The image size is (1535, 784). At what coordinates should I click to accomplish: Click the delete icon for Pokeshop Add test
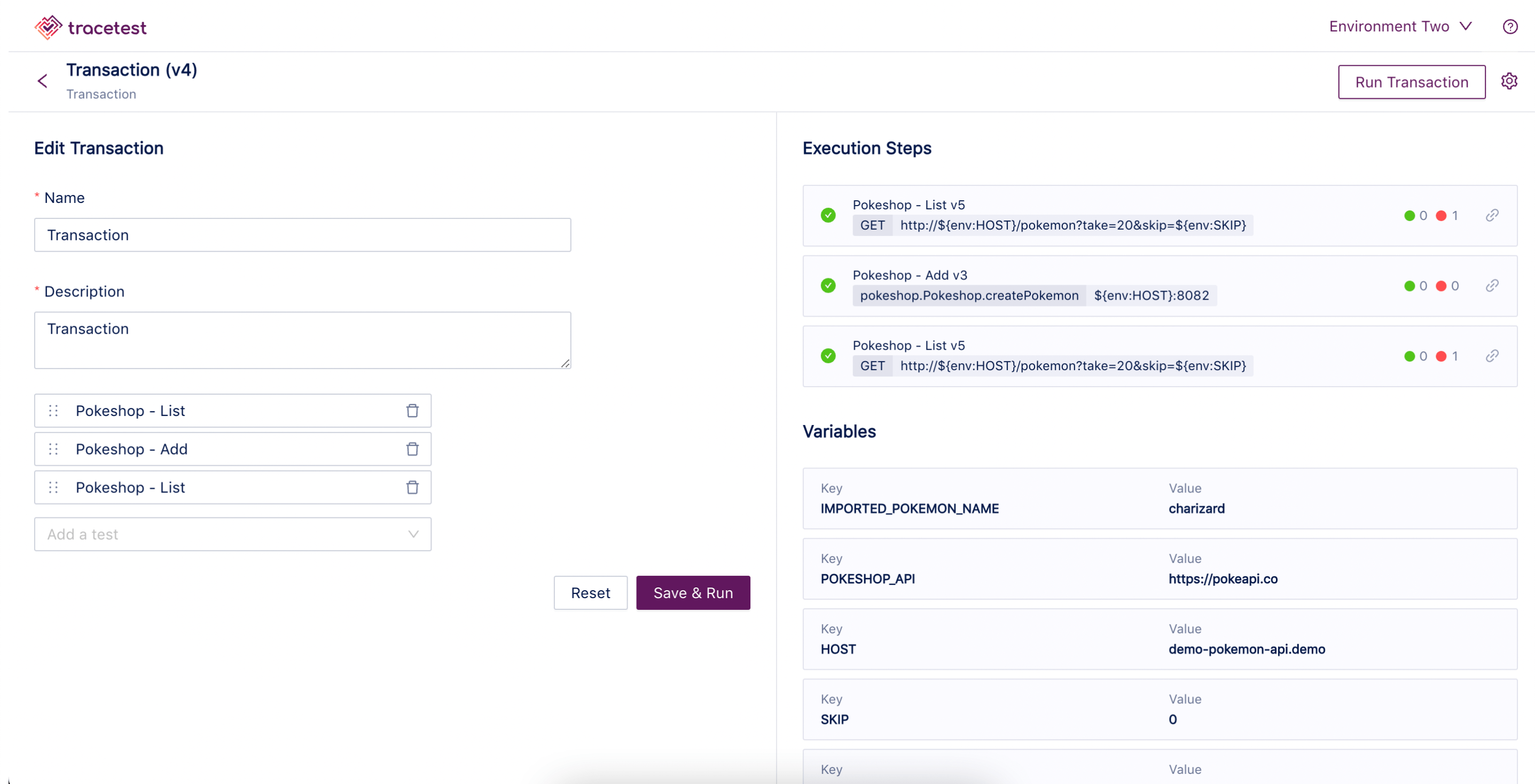click(412, 448)
